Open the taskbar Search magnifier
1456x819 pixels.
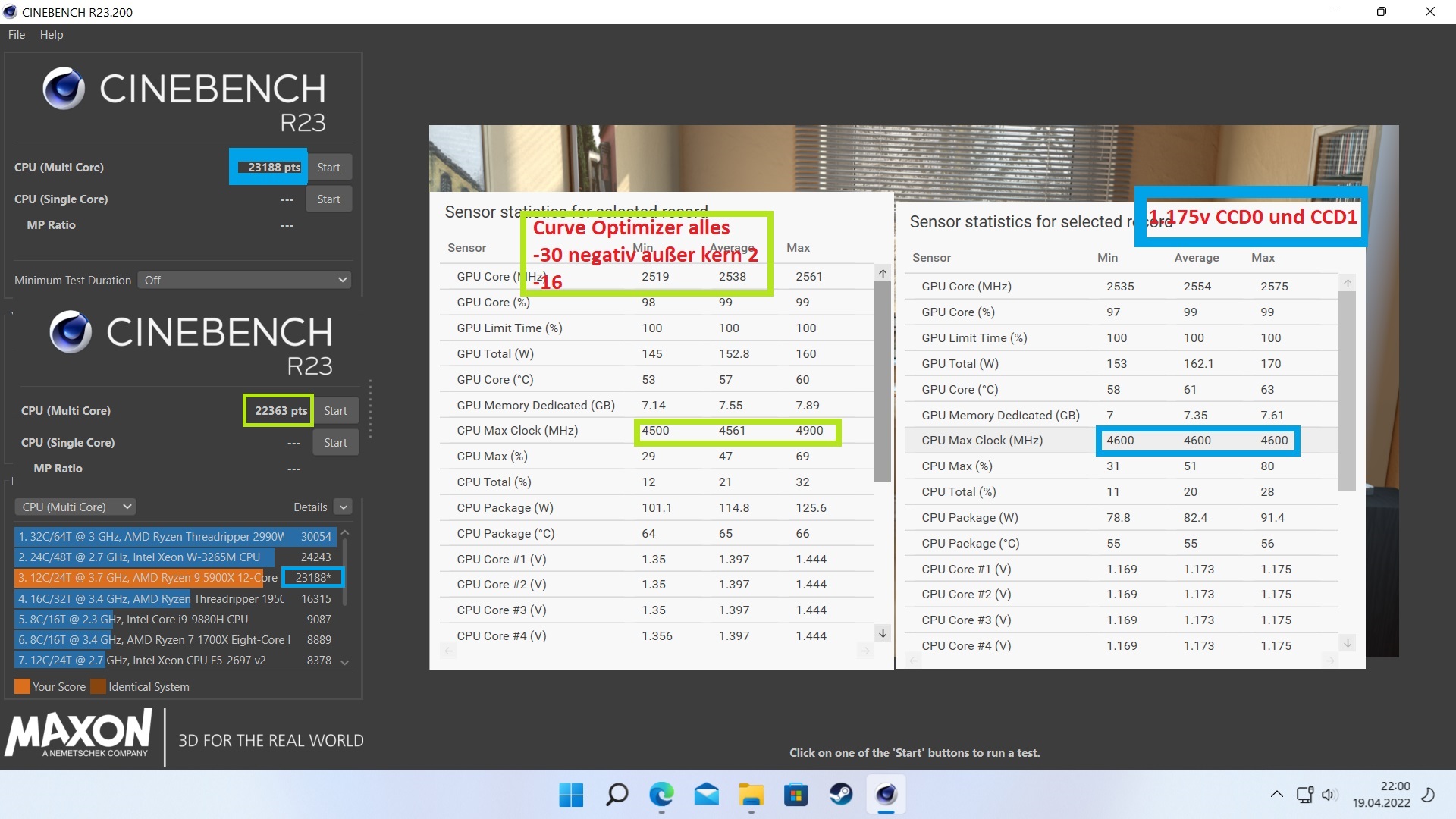617,794
